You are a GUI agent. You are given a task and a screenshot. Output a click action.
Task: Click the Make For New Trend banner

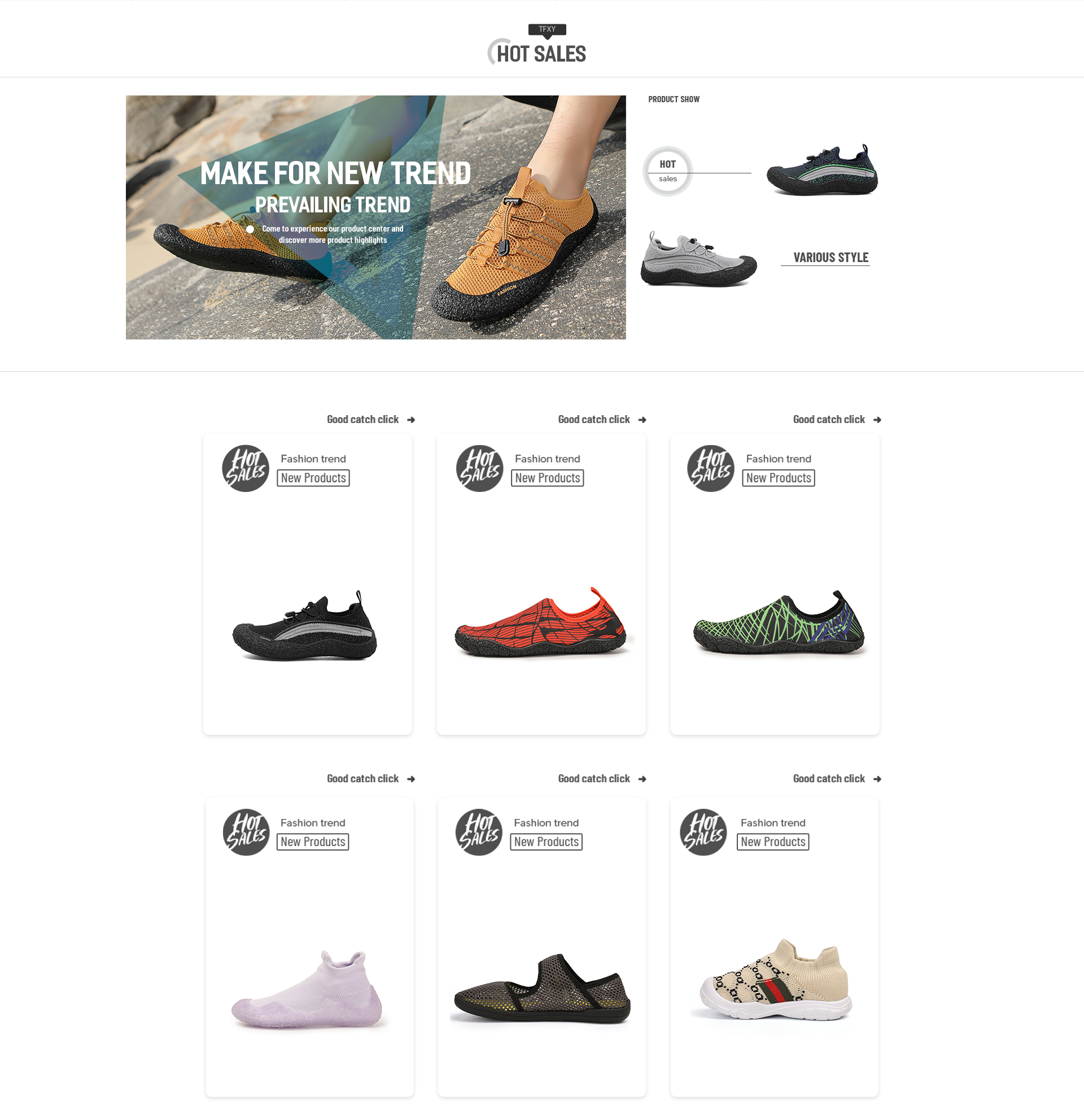pos(376,217)
